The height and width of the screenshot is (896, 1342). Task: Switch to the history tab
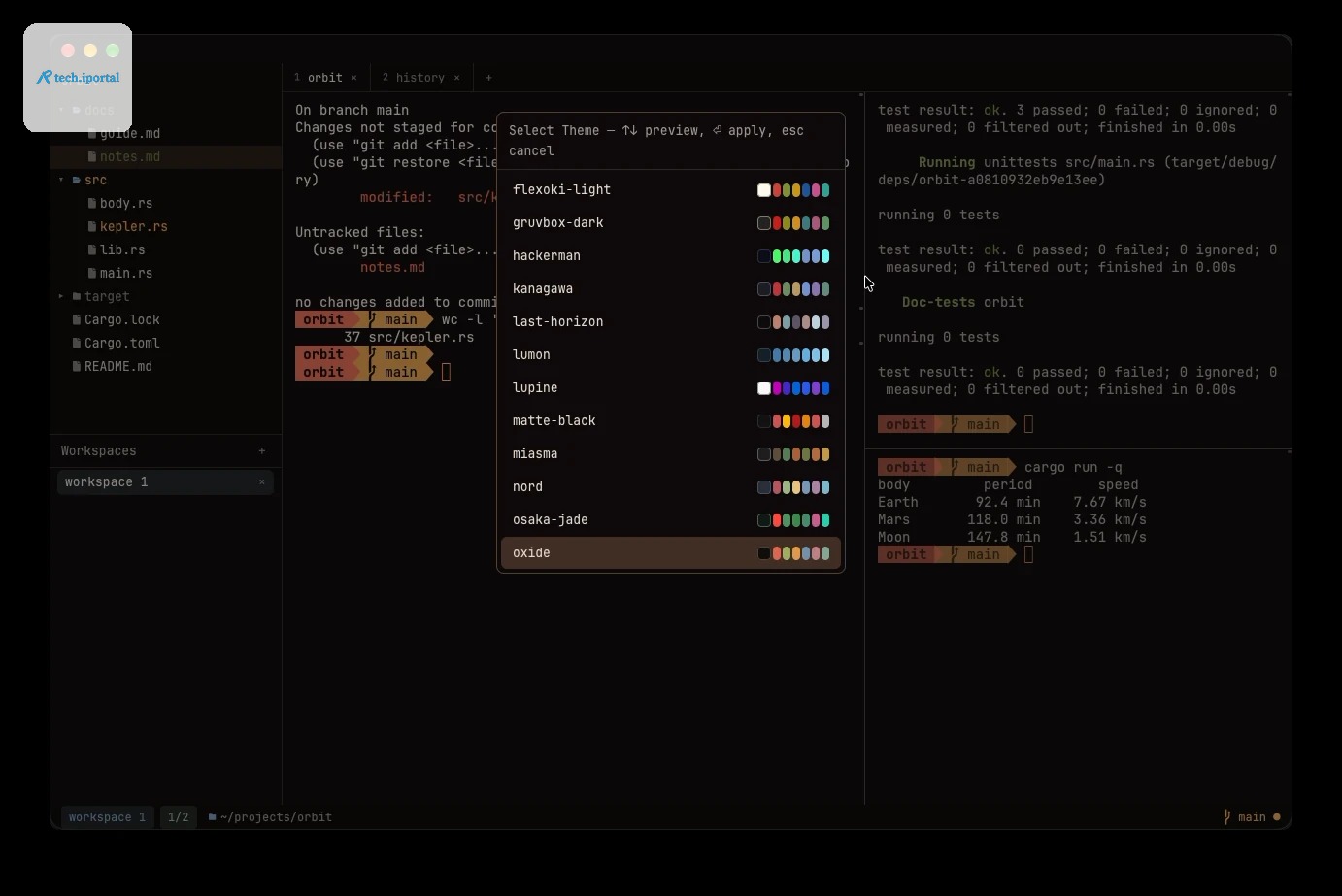420,78
